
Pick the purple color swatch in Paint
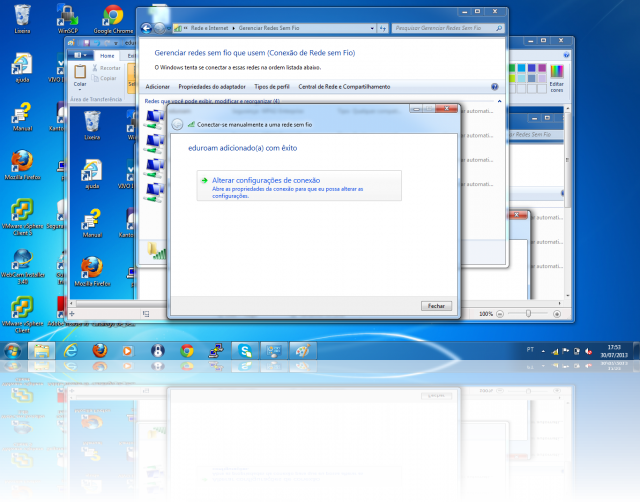tap(542, 68)
